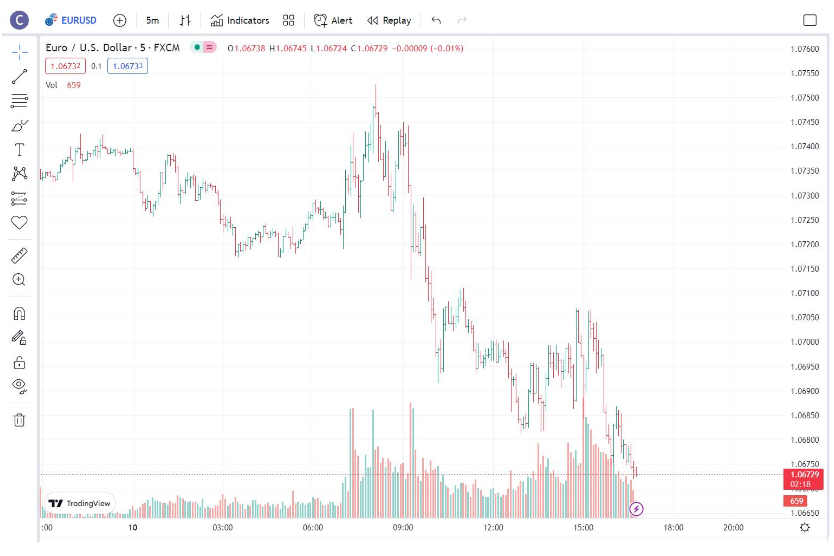Open the Indicators menu

point(240,20)
